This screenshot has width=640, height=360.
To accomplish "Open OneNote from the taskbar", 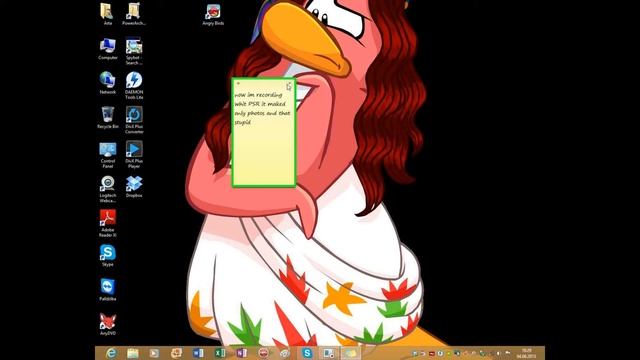I will (x=242, y=353).
